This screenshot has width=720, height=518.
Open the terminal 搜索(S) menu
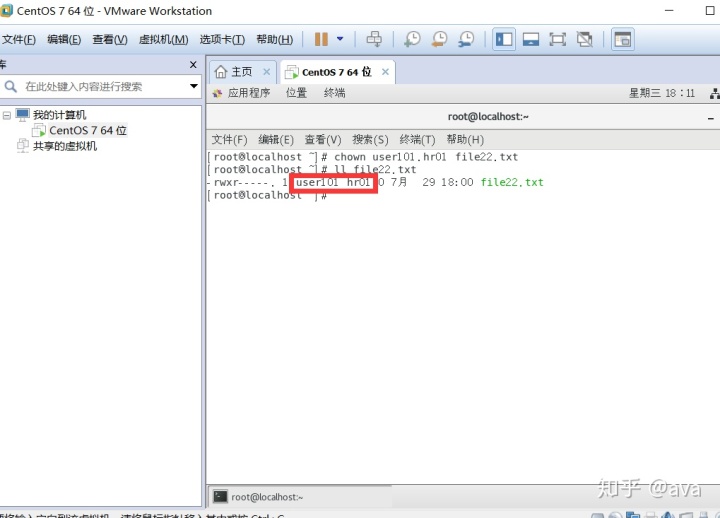pyautogui.click(x=370, y=140)
